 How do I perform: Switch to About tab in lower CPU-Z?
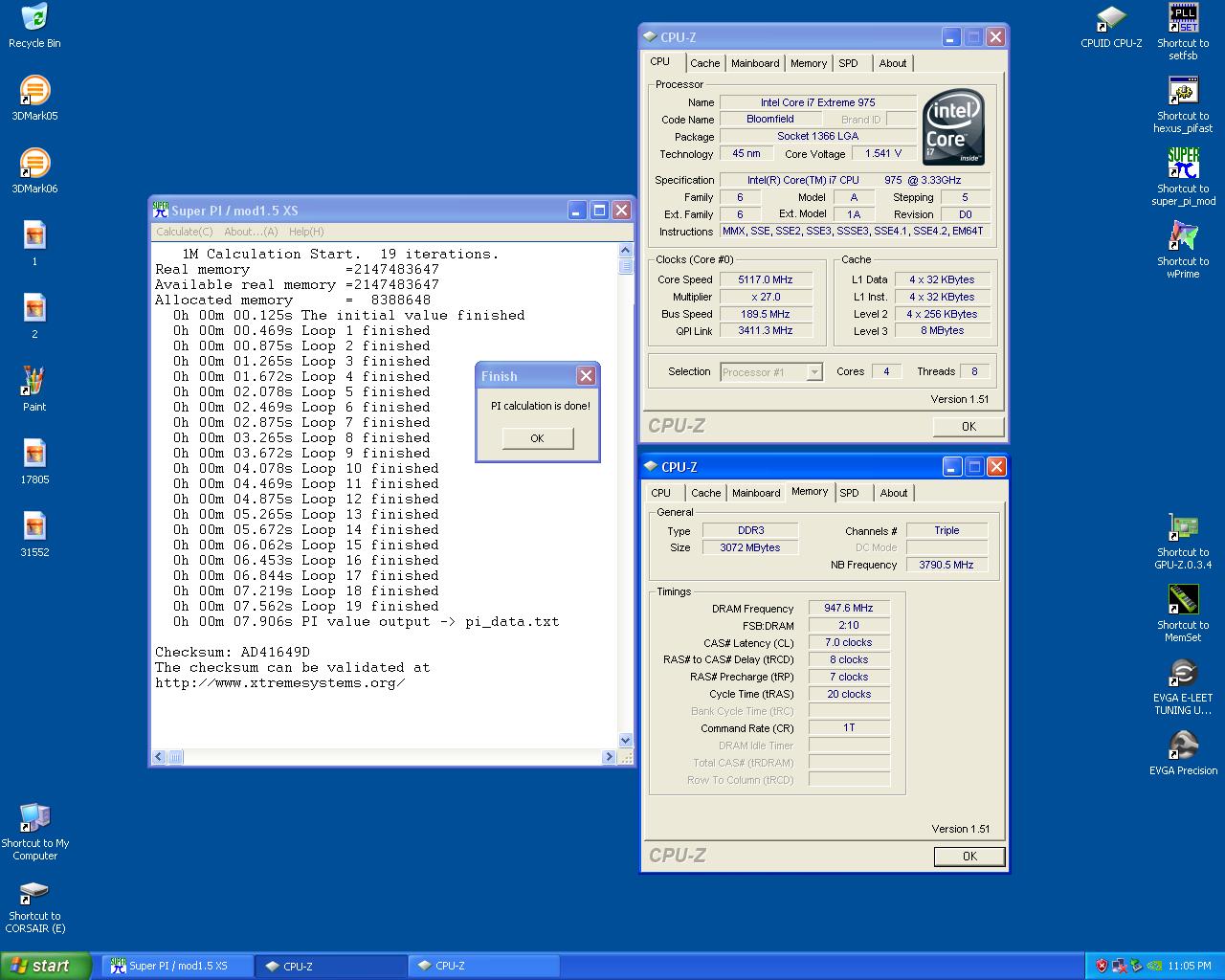pos(894,493)
